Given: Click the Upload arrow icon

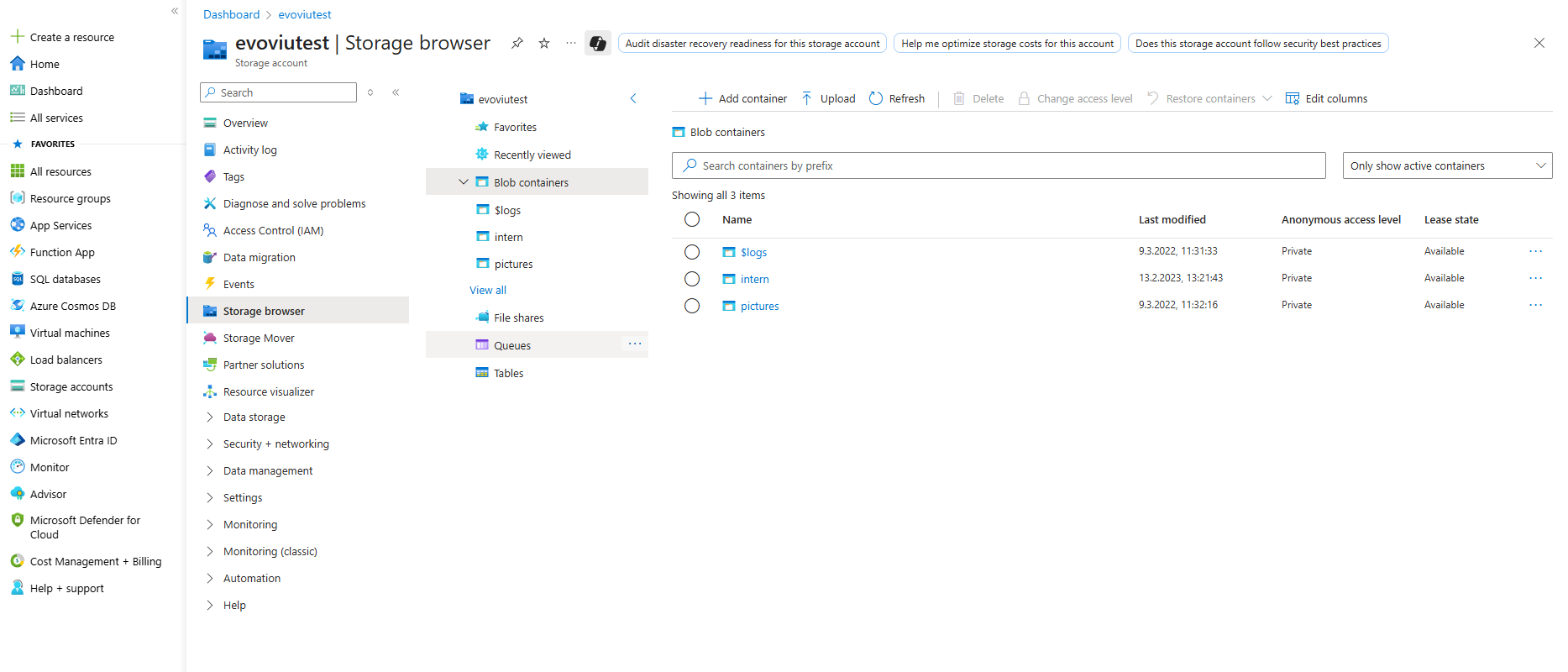Looking at the screenshot, I should coord(806,98).
